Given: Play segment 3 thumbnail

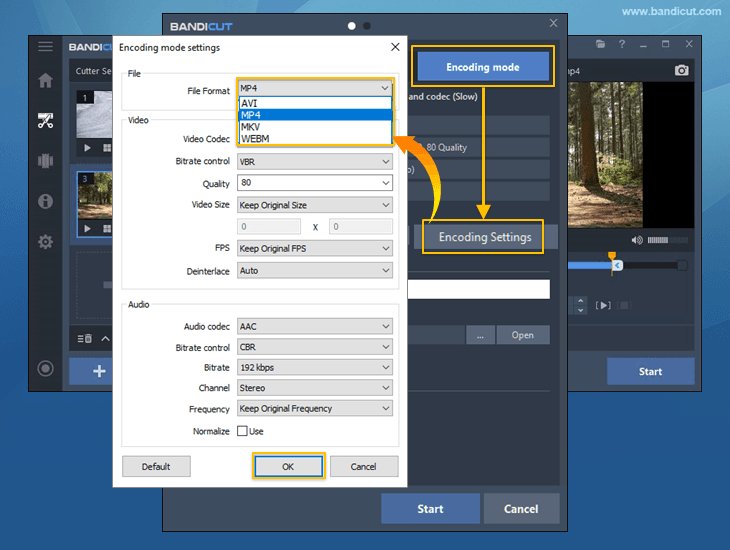Looking at the screenshot, I should pyautogui.click(x=87, y=228).
